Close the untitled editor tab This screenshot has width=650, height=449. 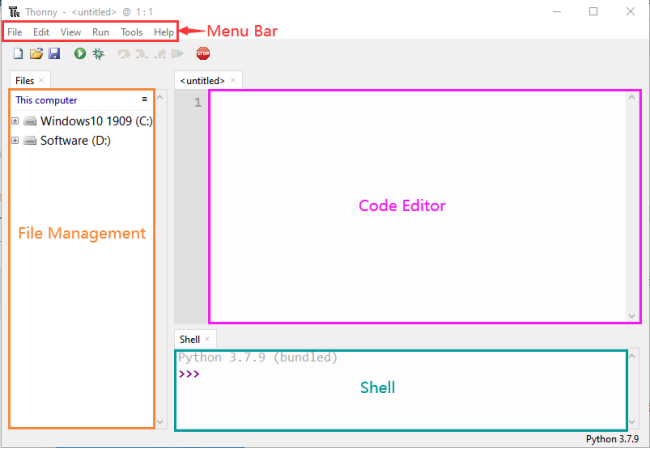(233, 80)
